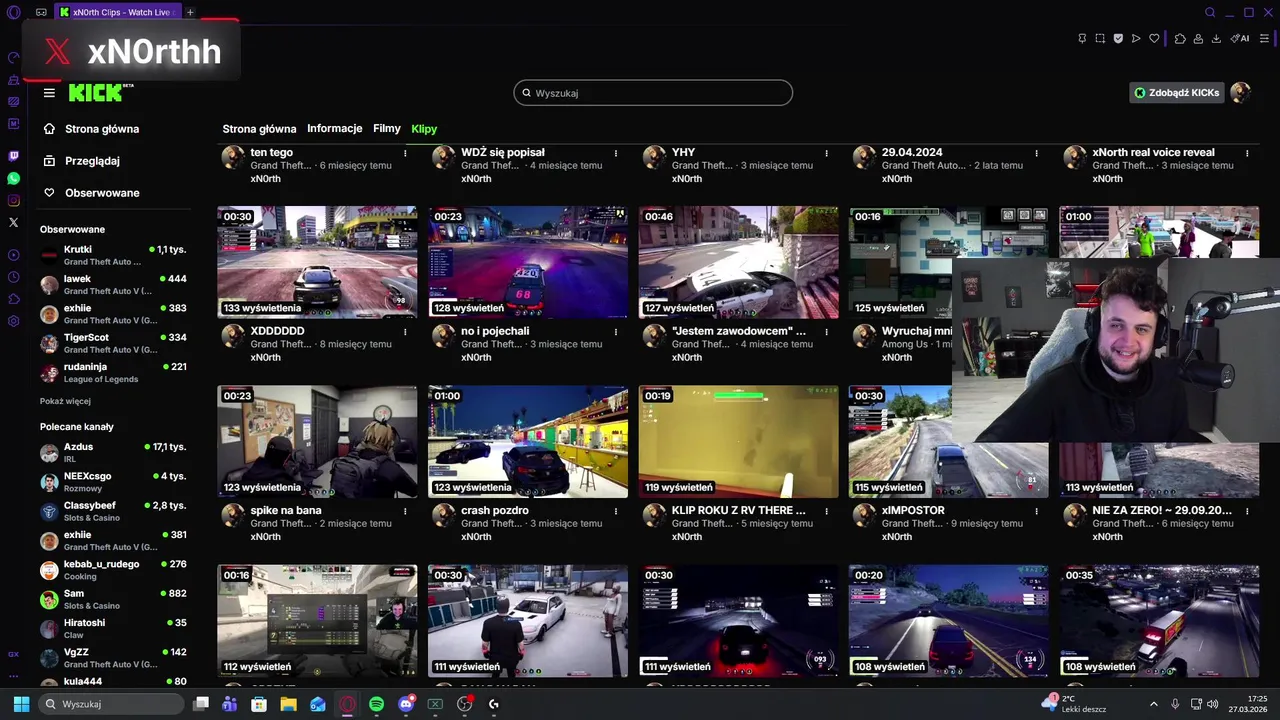Open options menu for clip 'spike na bana'
Viewport: 1280px width, 720px height.
pyautogui.click(x=405, y=510)
